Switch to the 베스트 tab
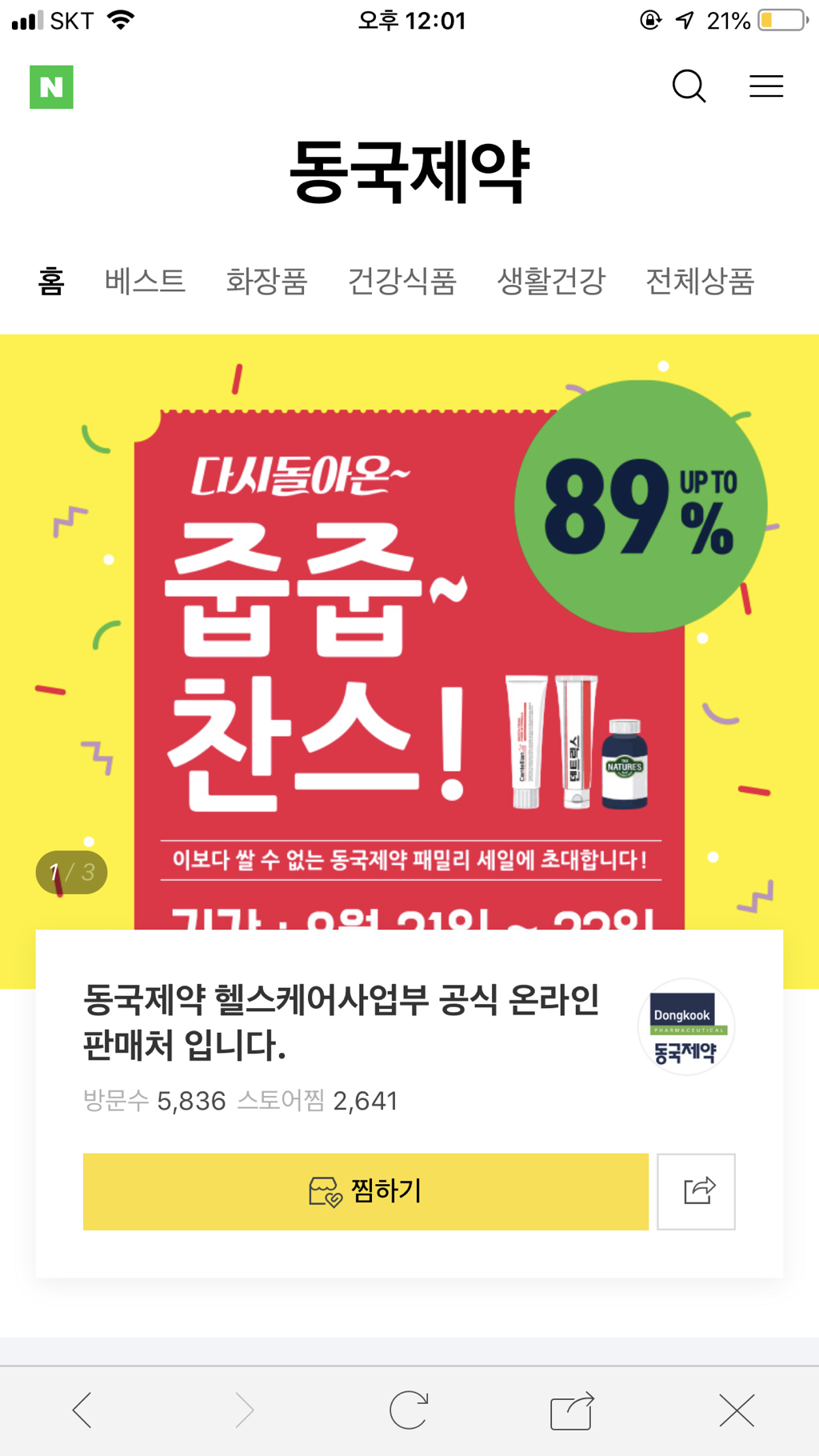819x1456 pixels. [x=145, y=281]
